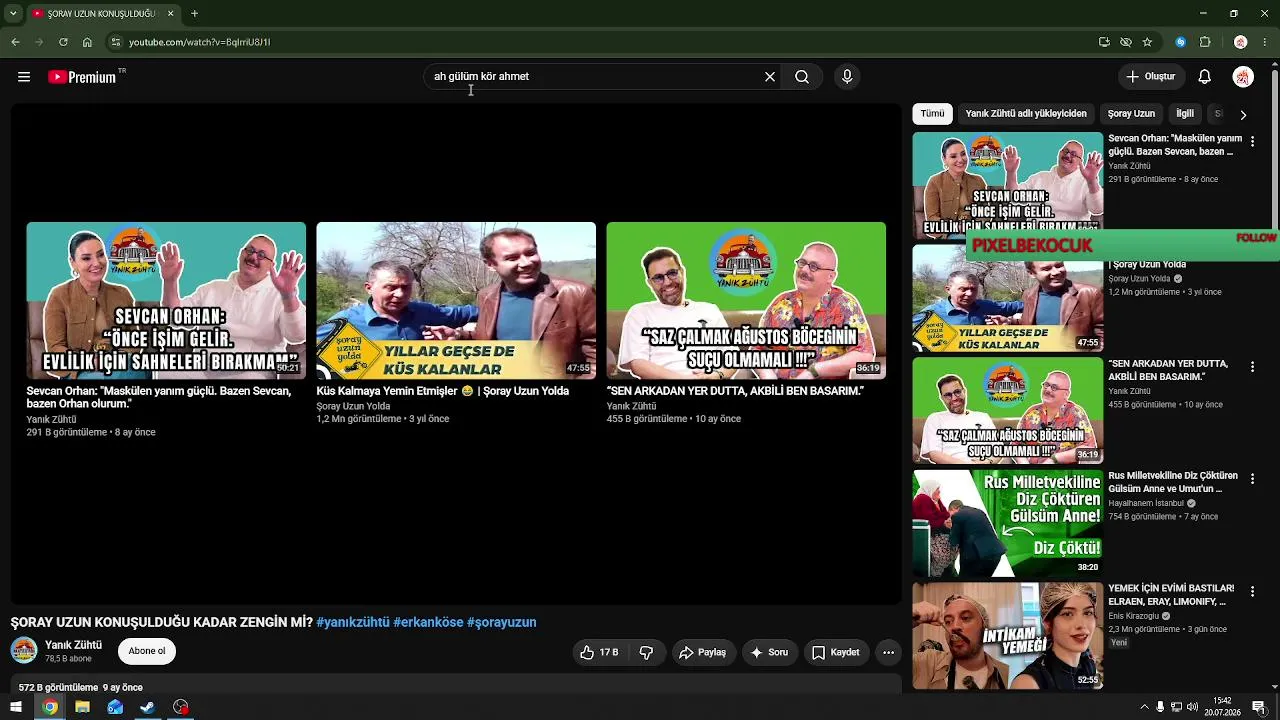This screenshot has height=720, width=1280.
Task: Select the Şoray Uzun filter chip
Action: tap(1131, 114)
